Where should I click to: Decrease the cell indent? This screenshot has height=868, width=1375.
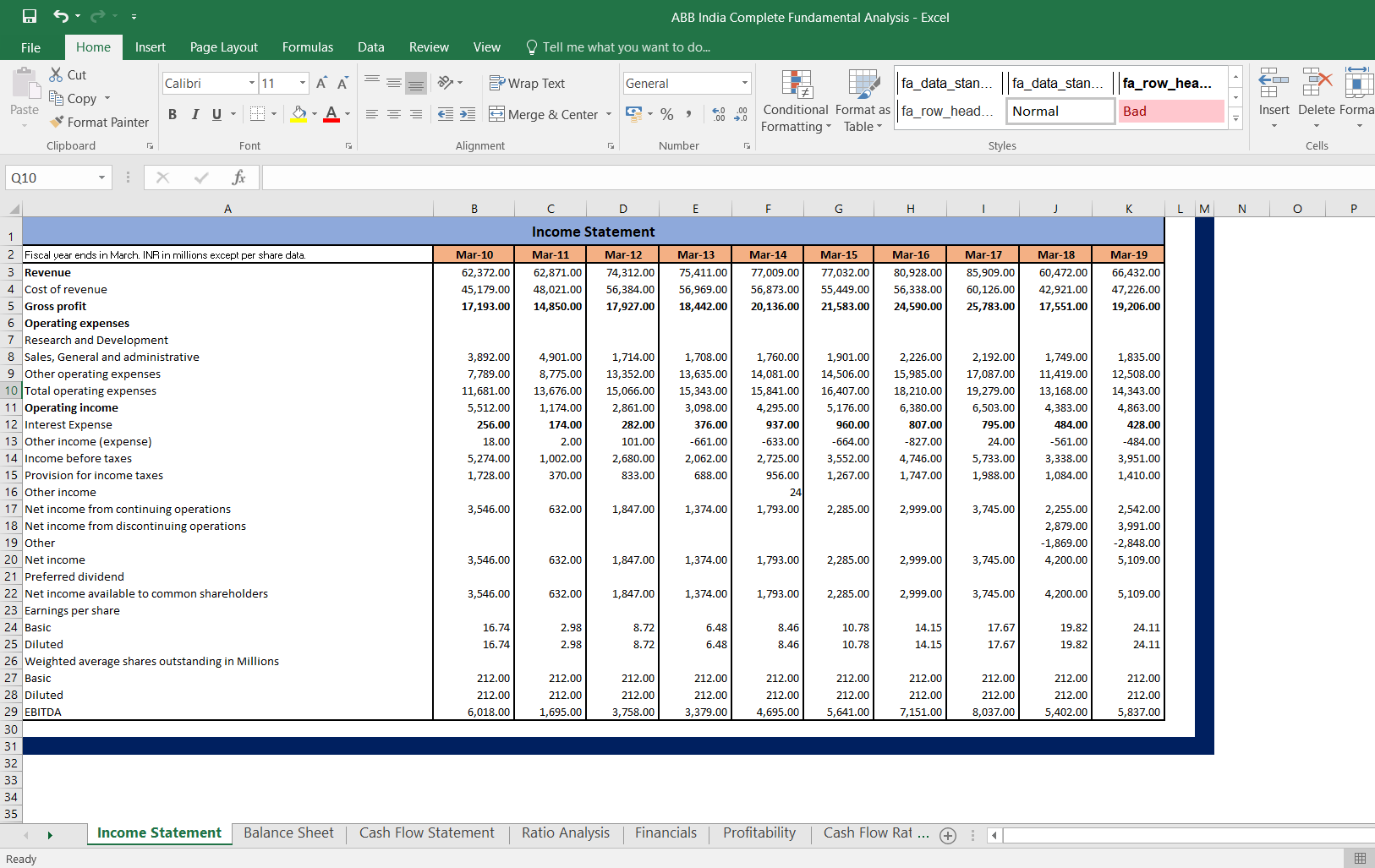click(x=446, y=114)
